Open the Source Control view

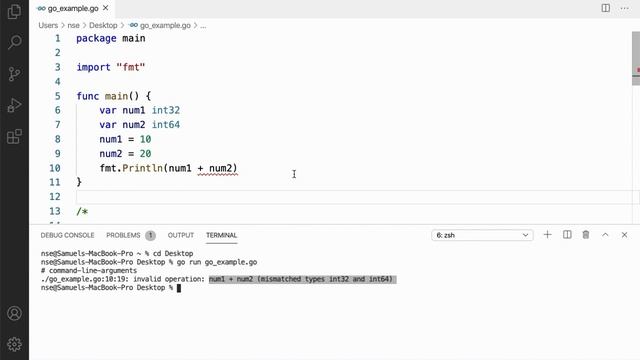click(14, 74)
